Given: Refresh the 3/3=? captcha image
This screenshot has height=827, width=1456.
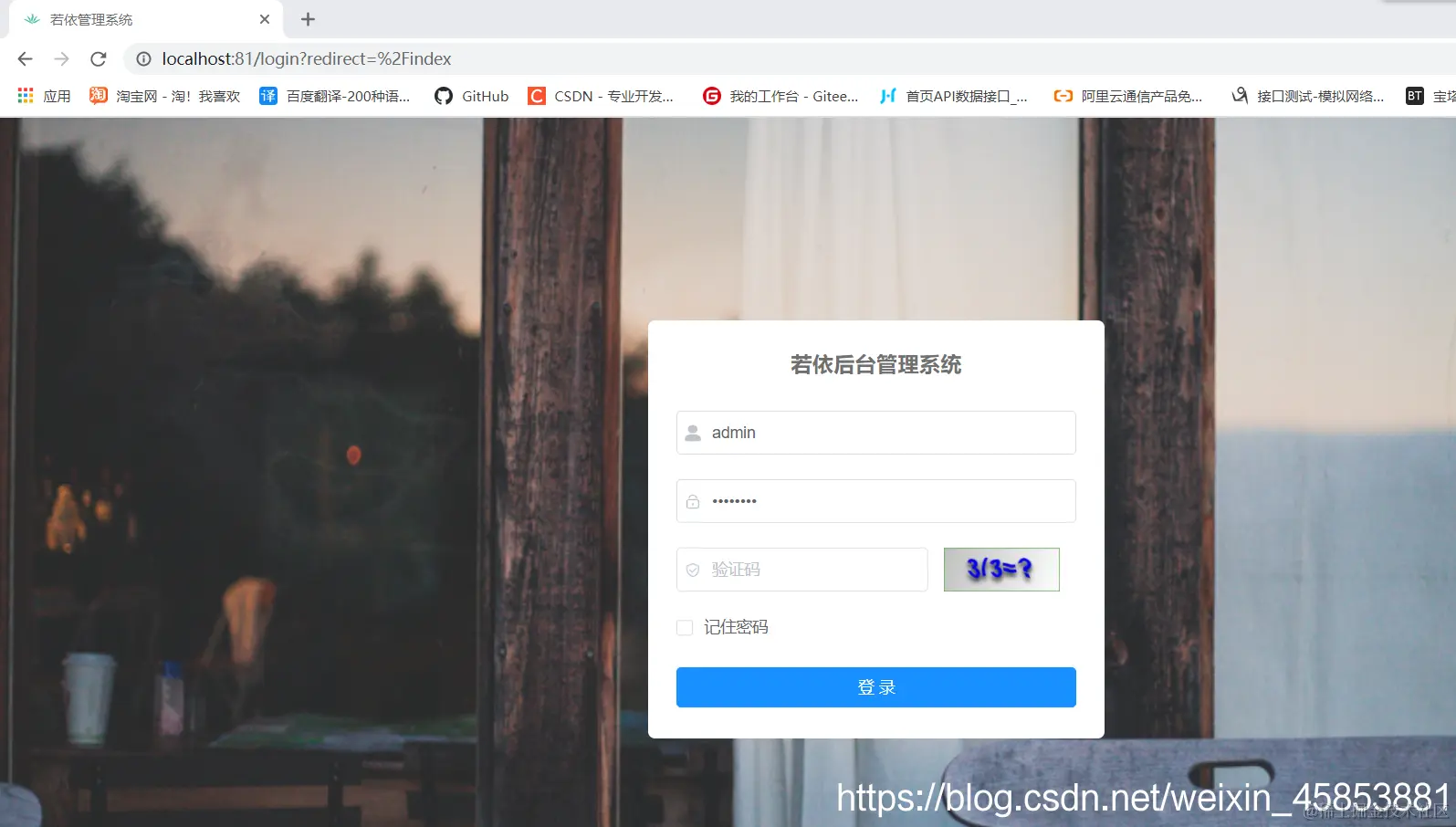Looking at the screenshot, I should [1001, 570].
